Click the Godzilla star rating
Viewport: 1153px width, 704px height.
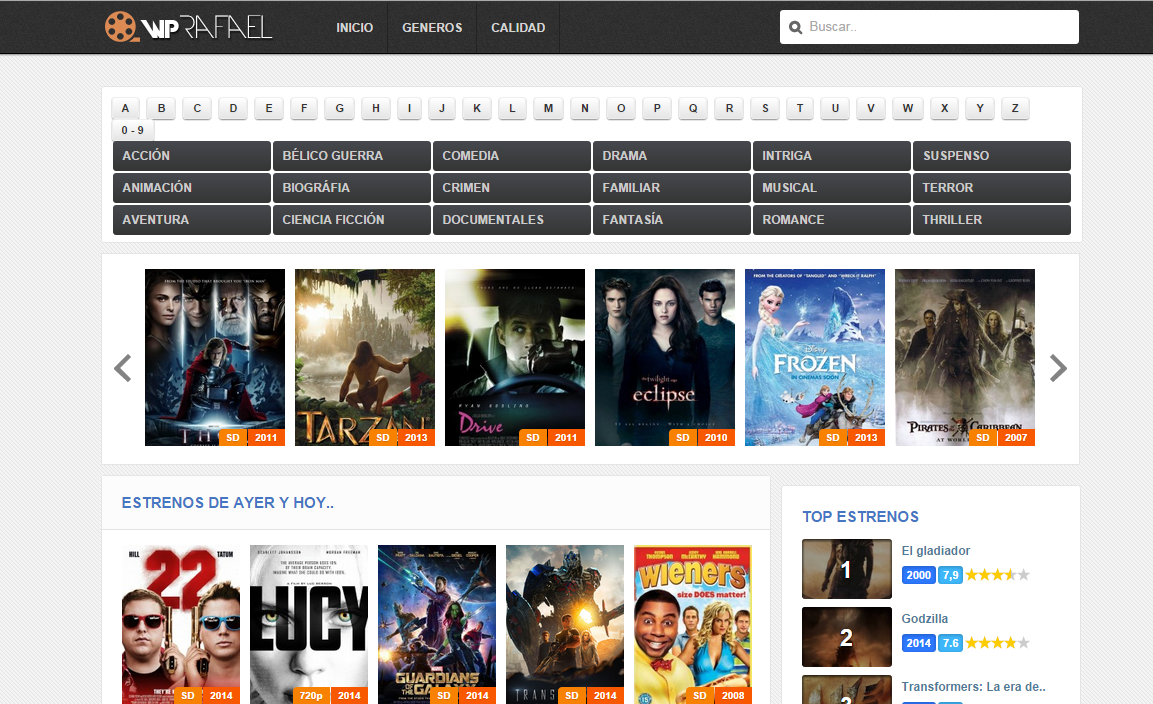997,643
